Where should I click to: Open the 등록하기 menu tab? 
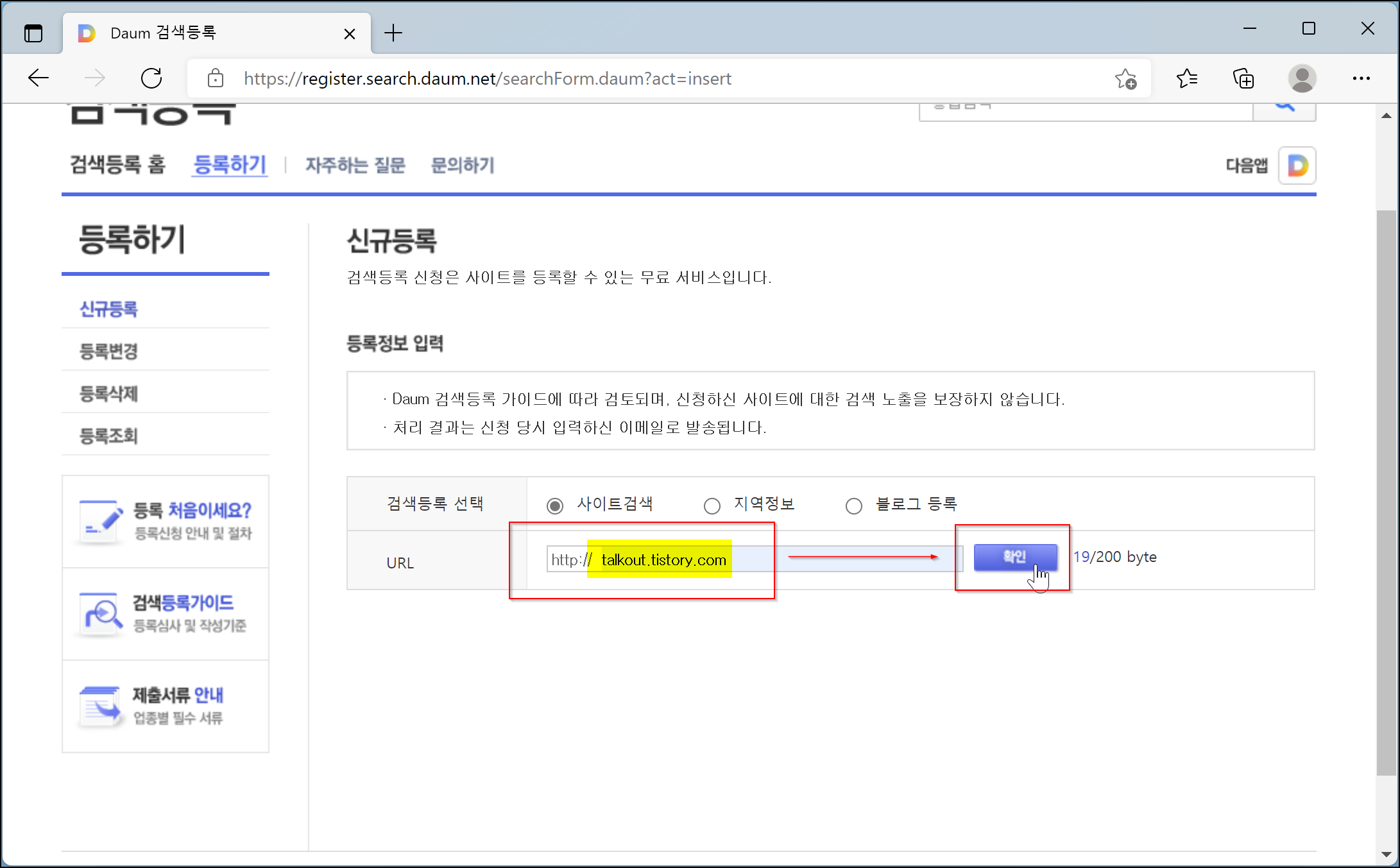pyautogui.click(x=230, y=165)
